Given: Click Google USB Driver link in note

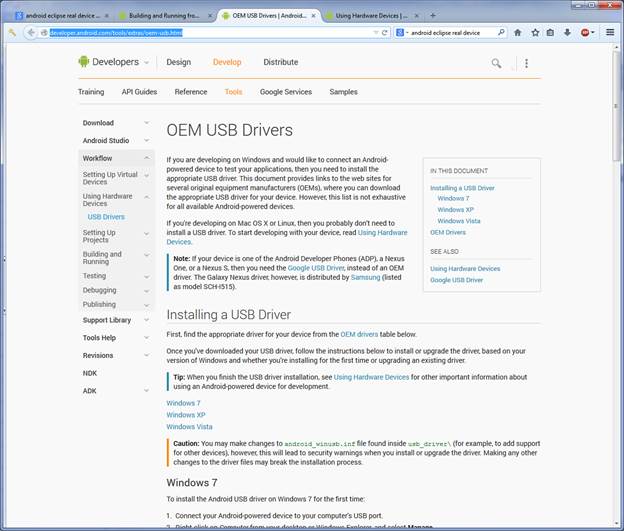Looking at the screenshot, I should 316,268.
